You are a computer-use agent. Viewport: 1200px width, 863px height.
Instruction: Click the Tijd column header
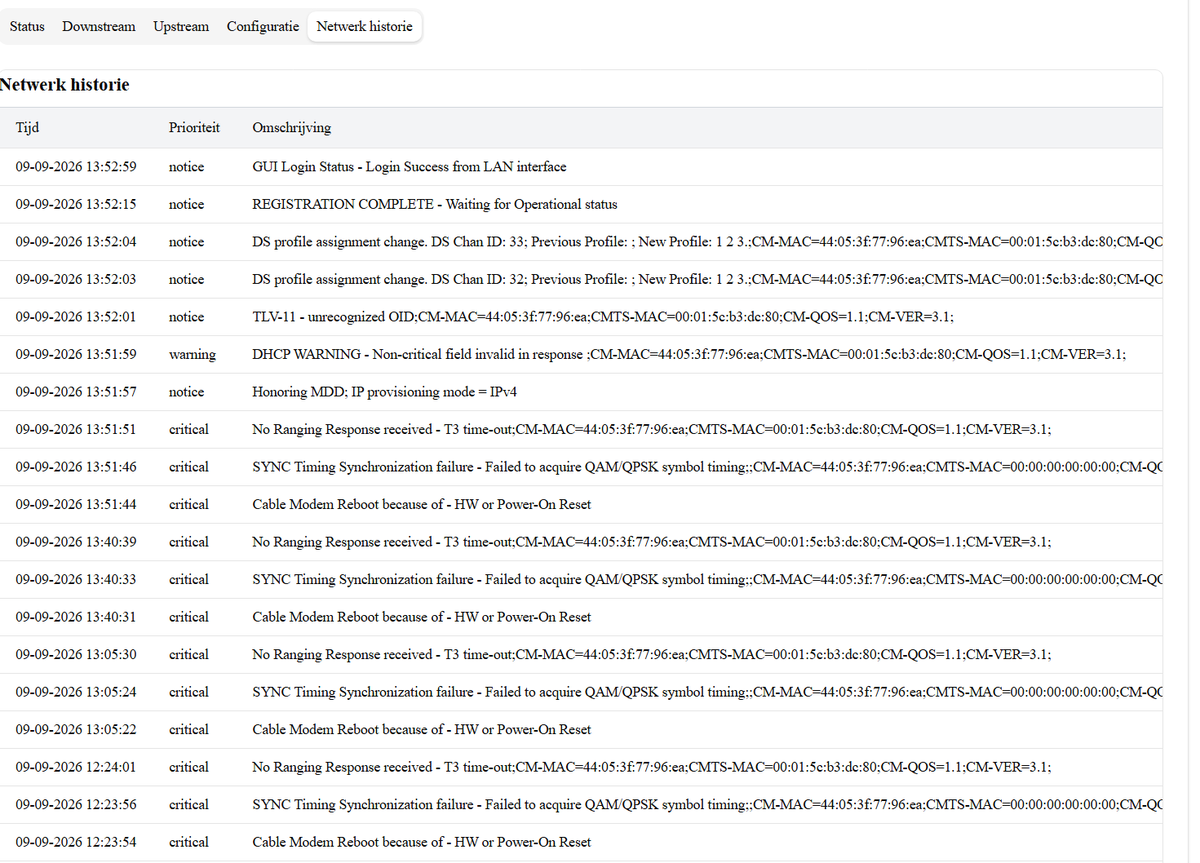click(28, 128)
